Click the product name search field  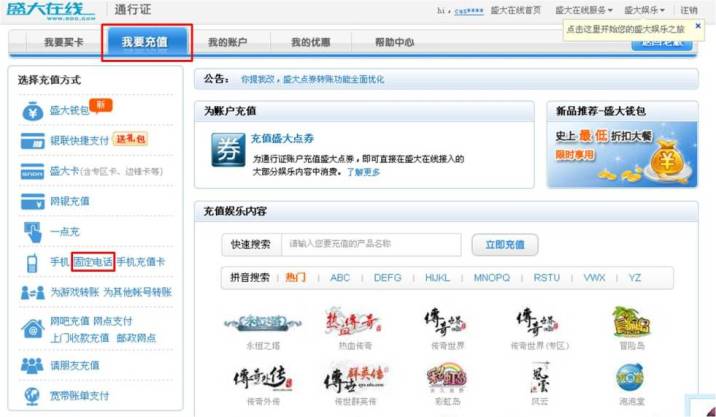tap(371, 244)
